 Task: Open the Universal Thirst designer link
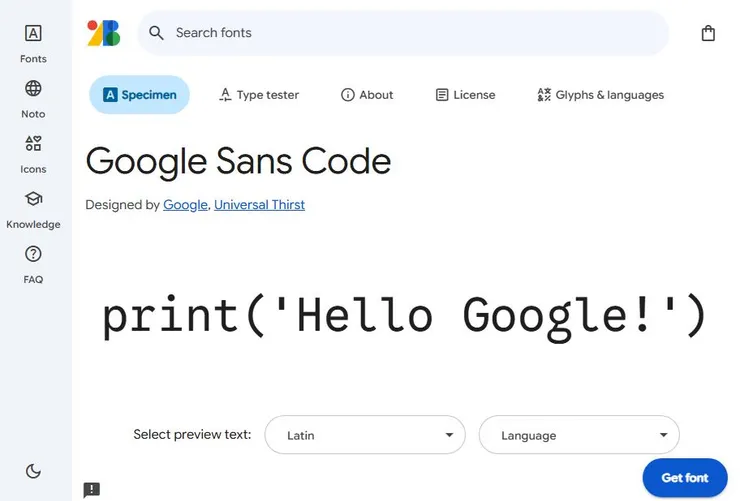pyautogui.click(x=259, y=205)
